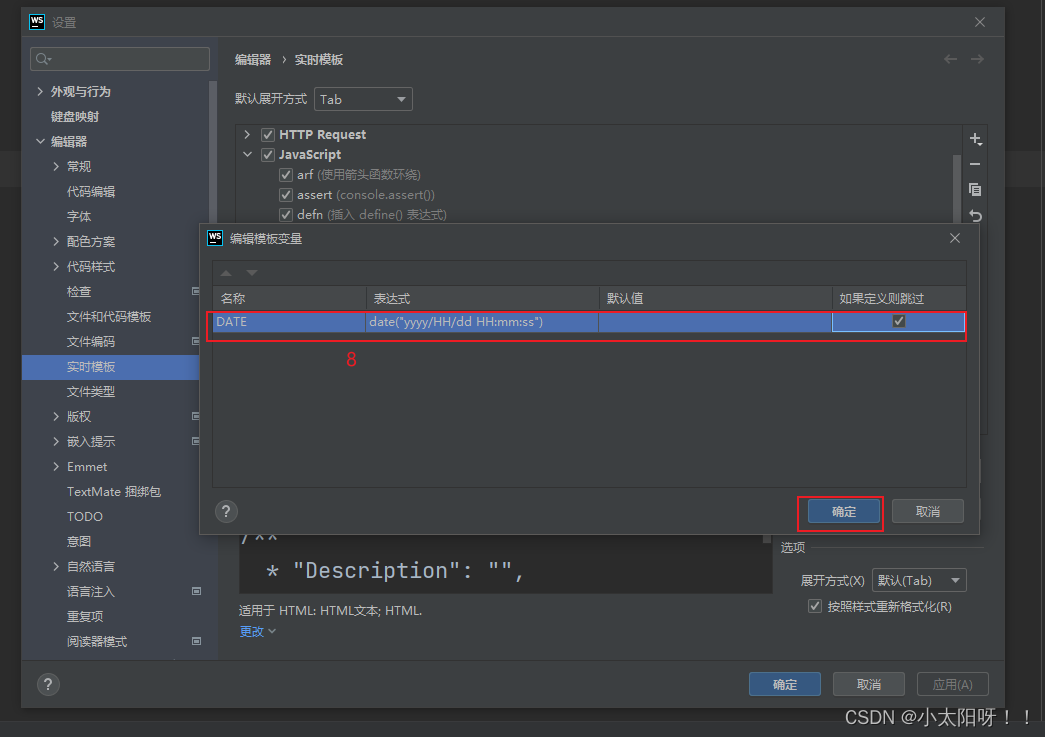
Task: Click the 更改 link below the template
Action: coord(249,631)
